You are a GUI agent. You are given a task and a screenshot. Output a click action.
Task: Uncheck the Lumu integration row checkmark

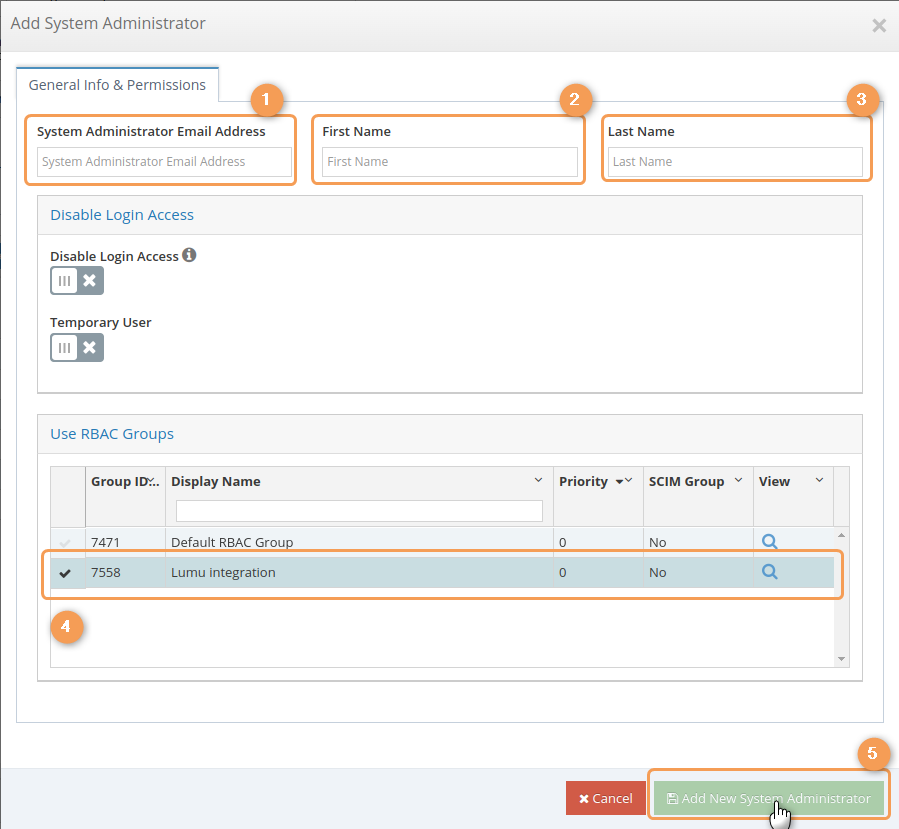point(66,573)
